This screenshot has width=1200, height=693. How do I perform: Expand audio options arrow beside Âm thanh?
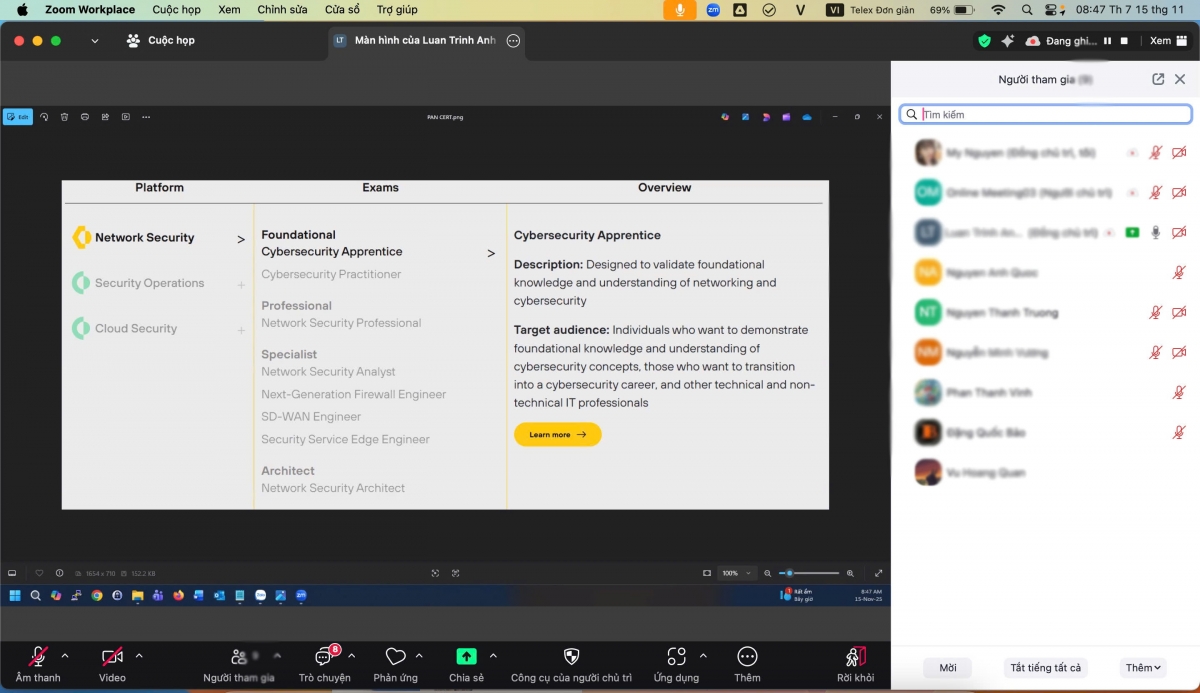(65, 656)
